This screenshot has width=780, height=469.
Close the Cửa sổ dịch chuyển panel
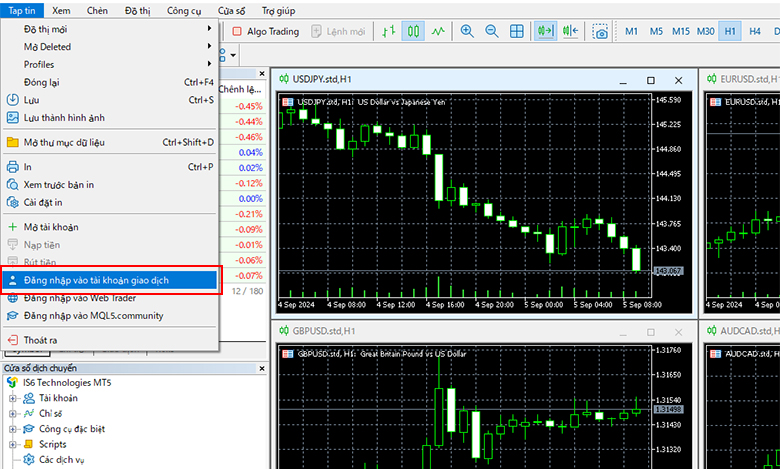pyautogui.click(x=262, y=369)
